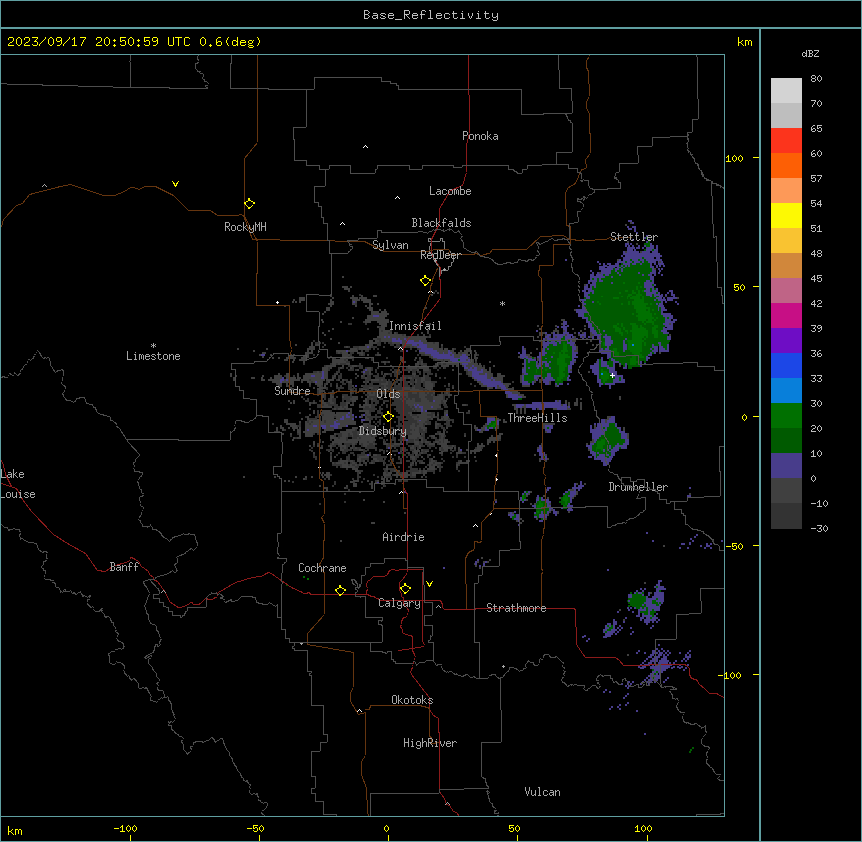
Task: Click the yellow marker above Calgary label
Action: (x=405, y=589)
